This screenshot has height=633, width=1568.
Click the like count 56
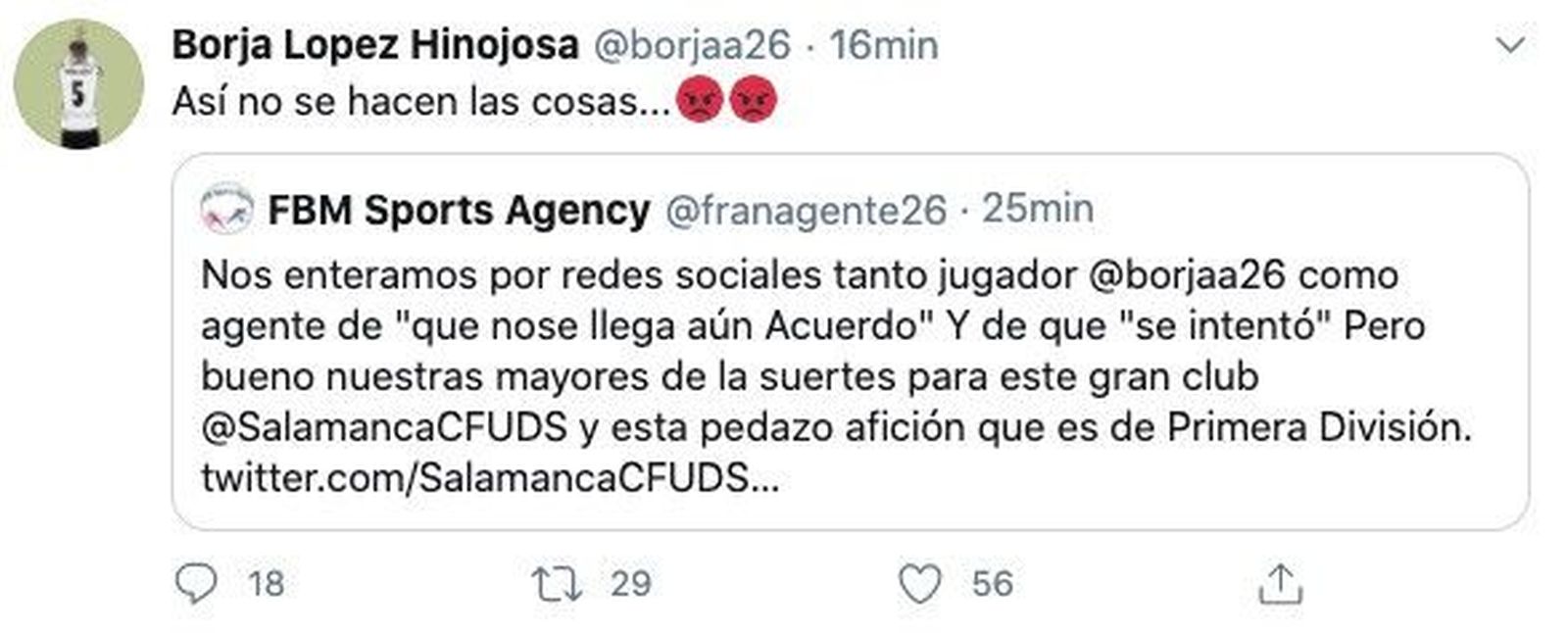coord(992,584)
